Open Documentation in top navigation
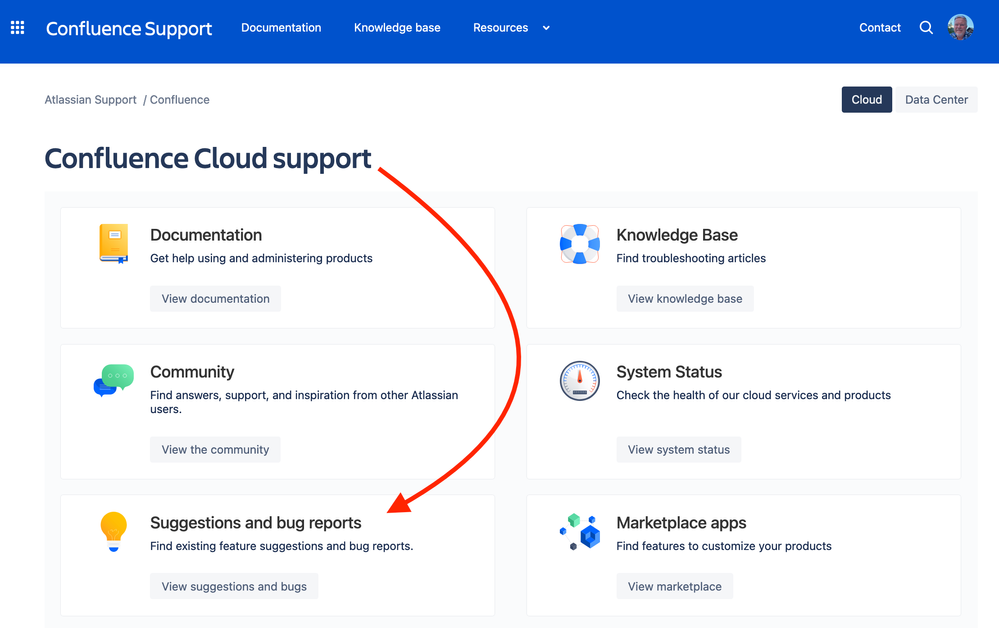The height and width of the screenshot is (628, 999). (x=281, y=28)
